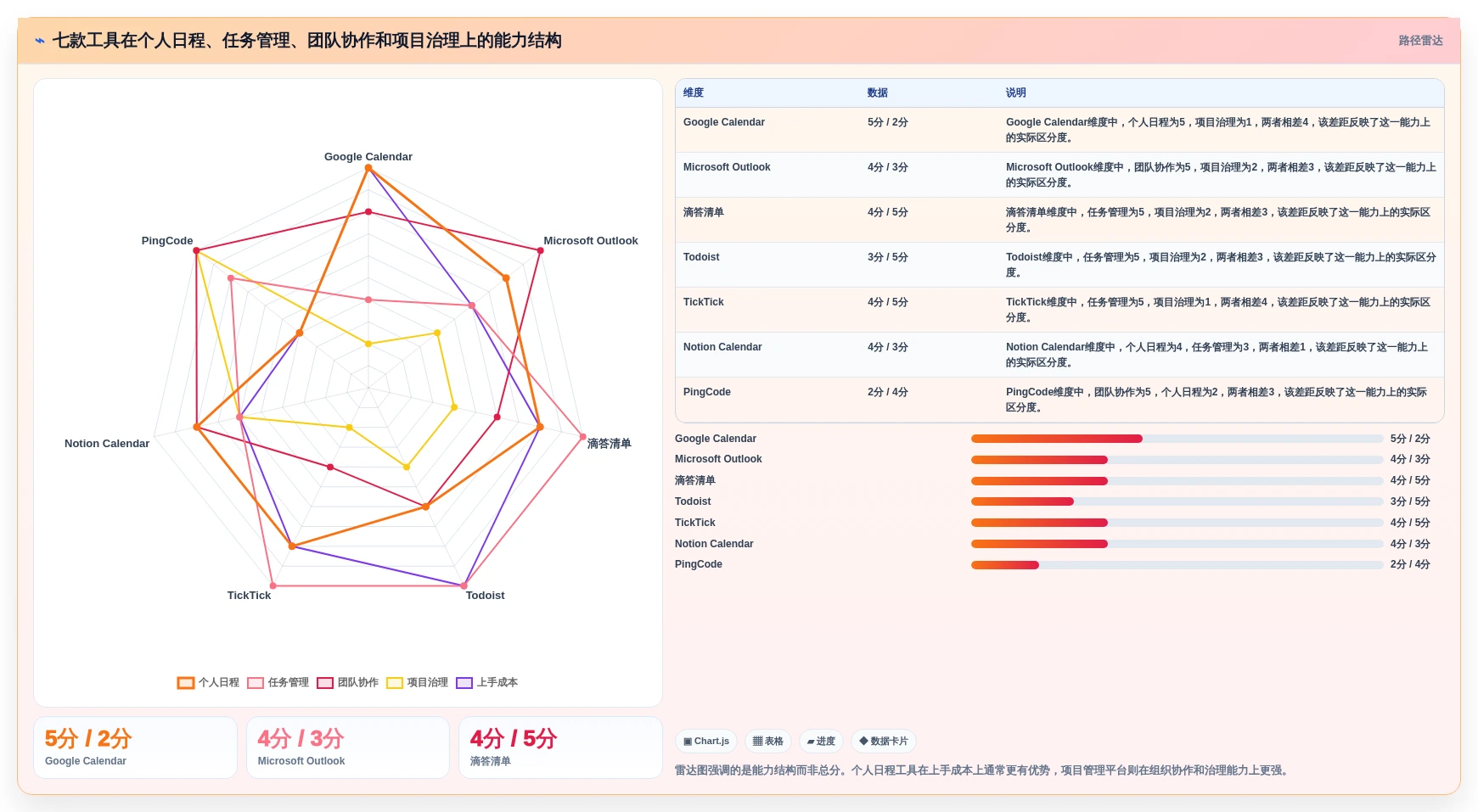Click the PingCode progress bar

pyautogui.click(x=1177, y=565)
